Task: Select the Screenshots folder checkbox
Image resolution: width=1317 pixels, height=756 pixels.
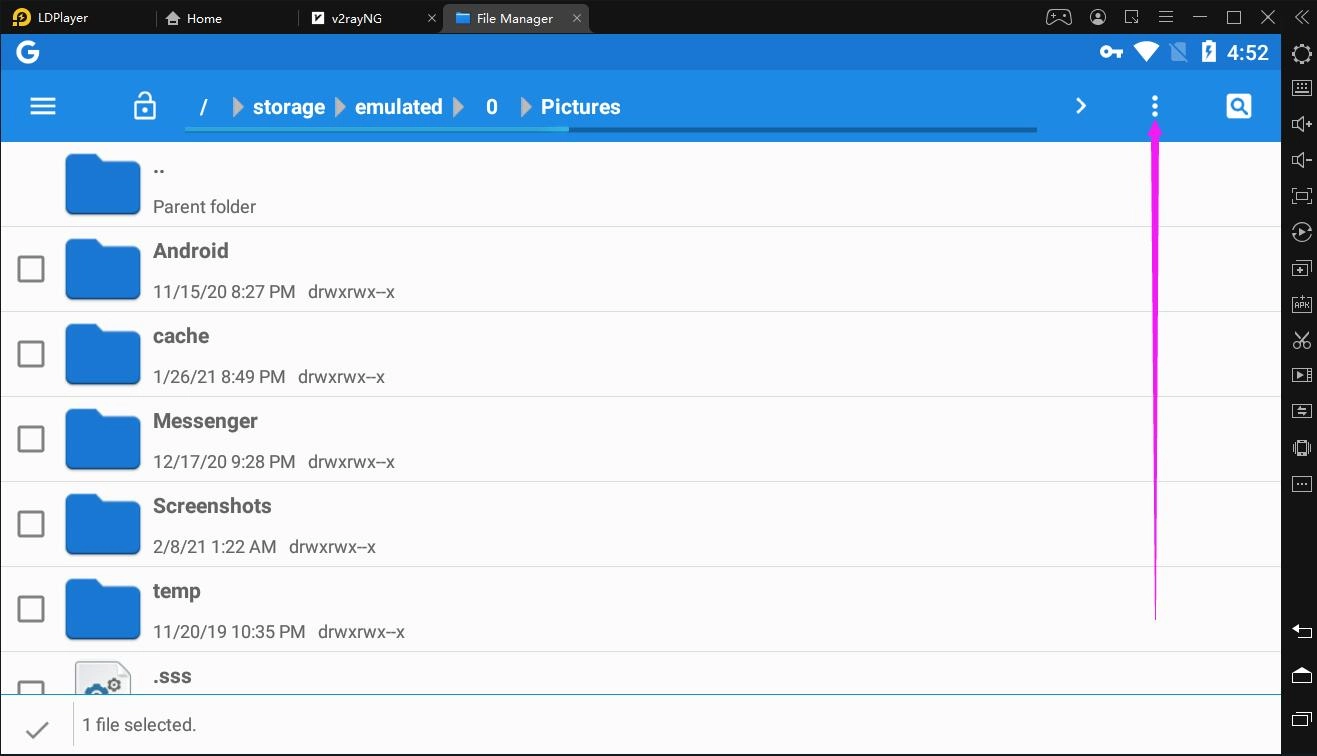Action: point(31,523)
